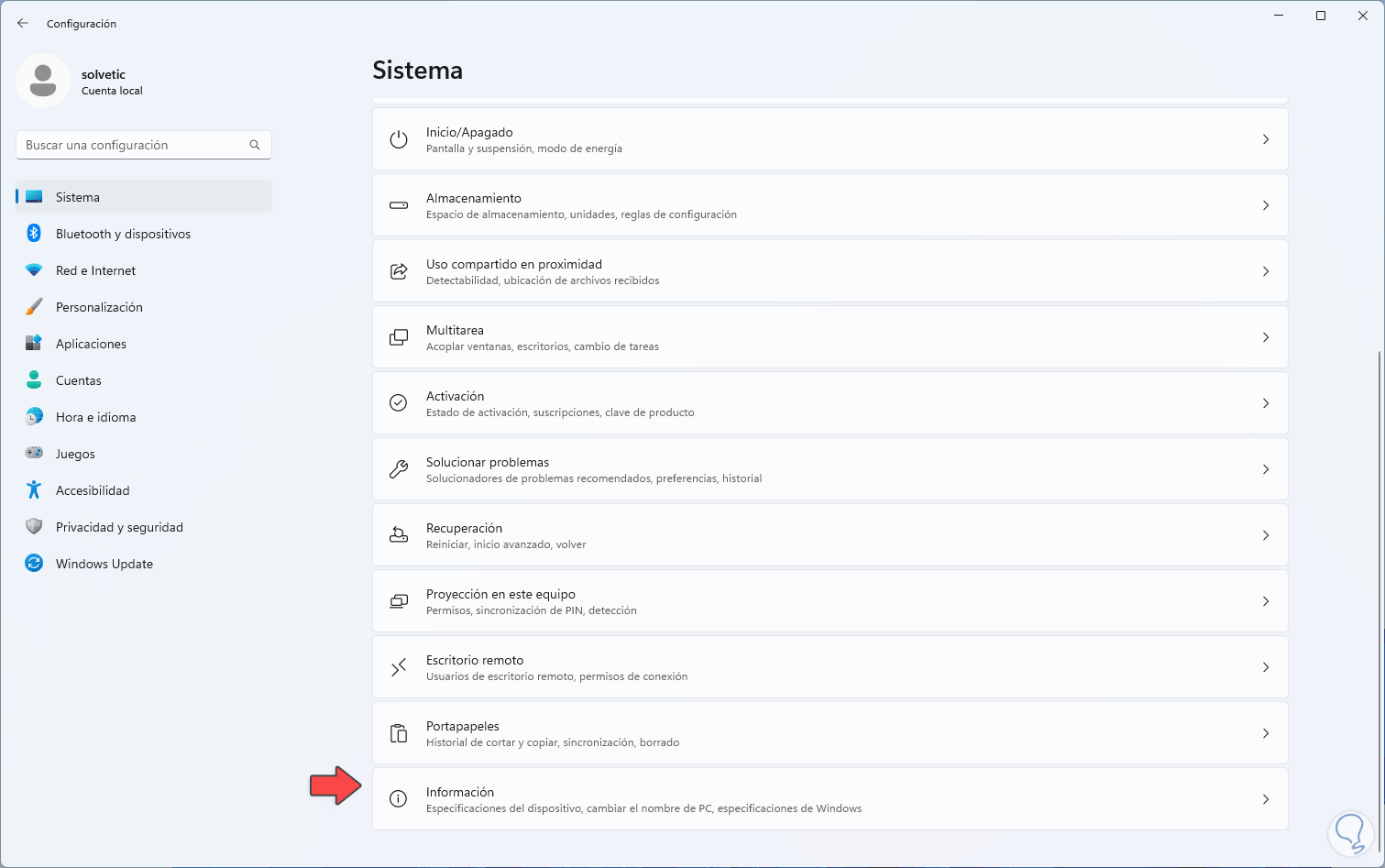
Task: Open the Escritorio remoto chevron
Action: point(1266,667)
